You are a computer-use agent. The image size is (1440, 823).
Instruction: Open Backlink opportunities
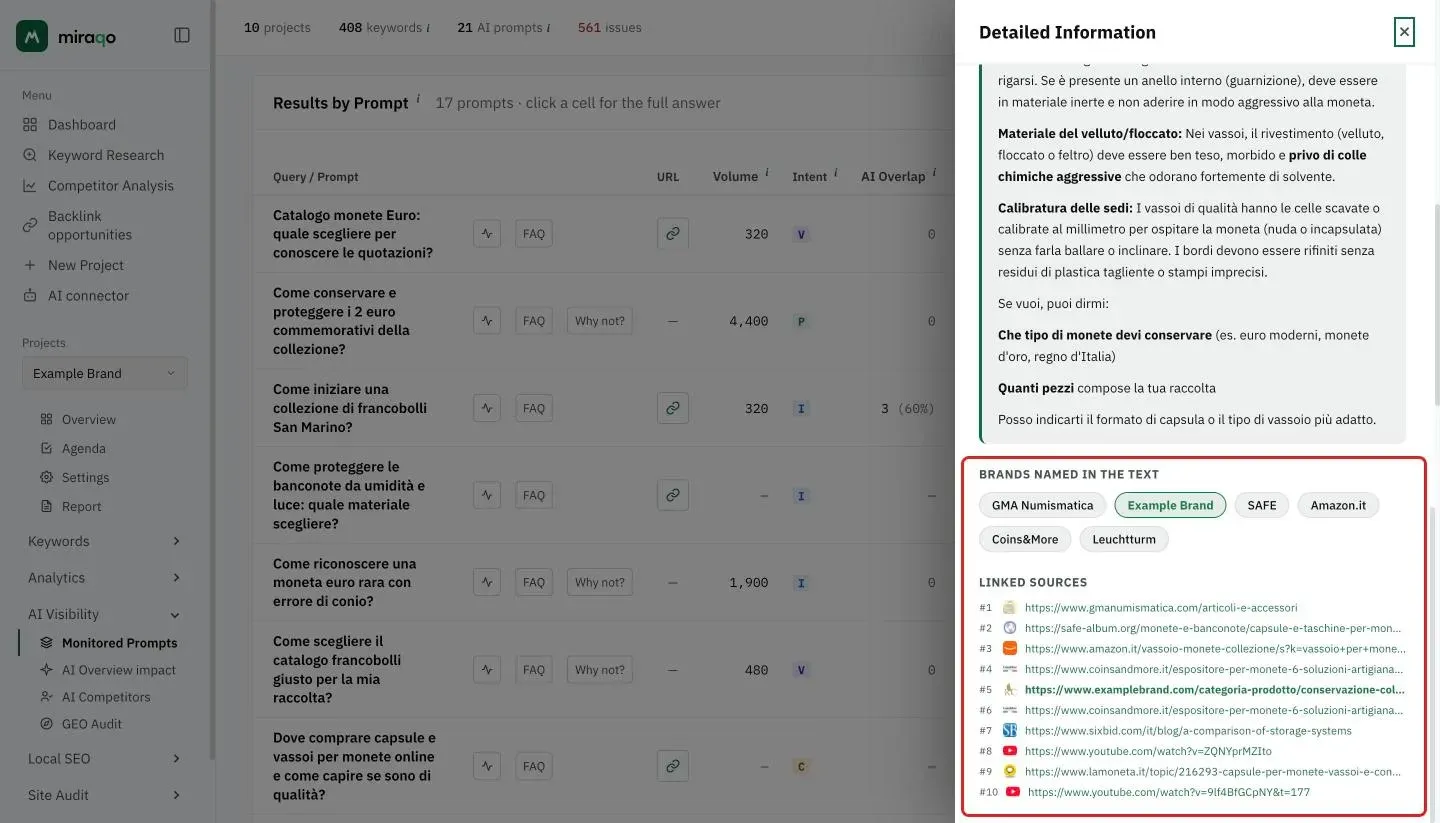click(90, 225)
